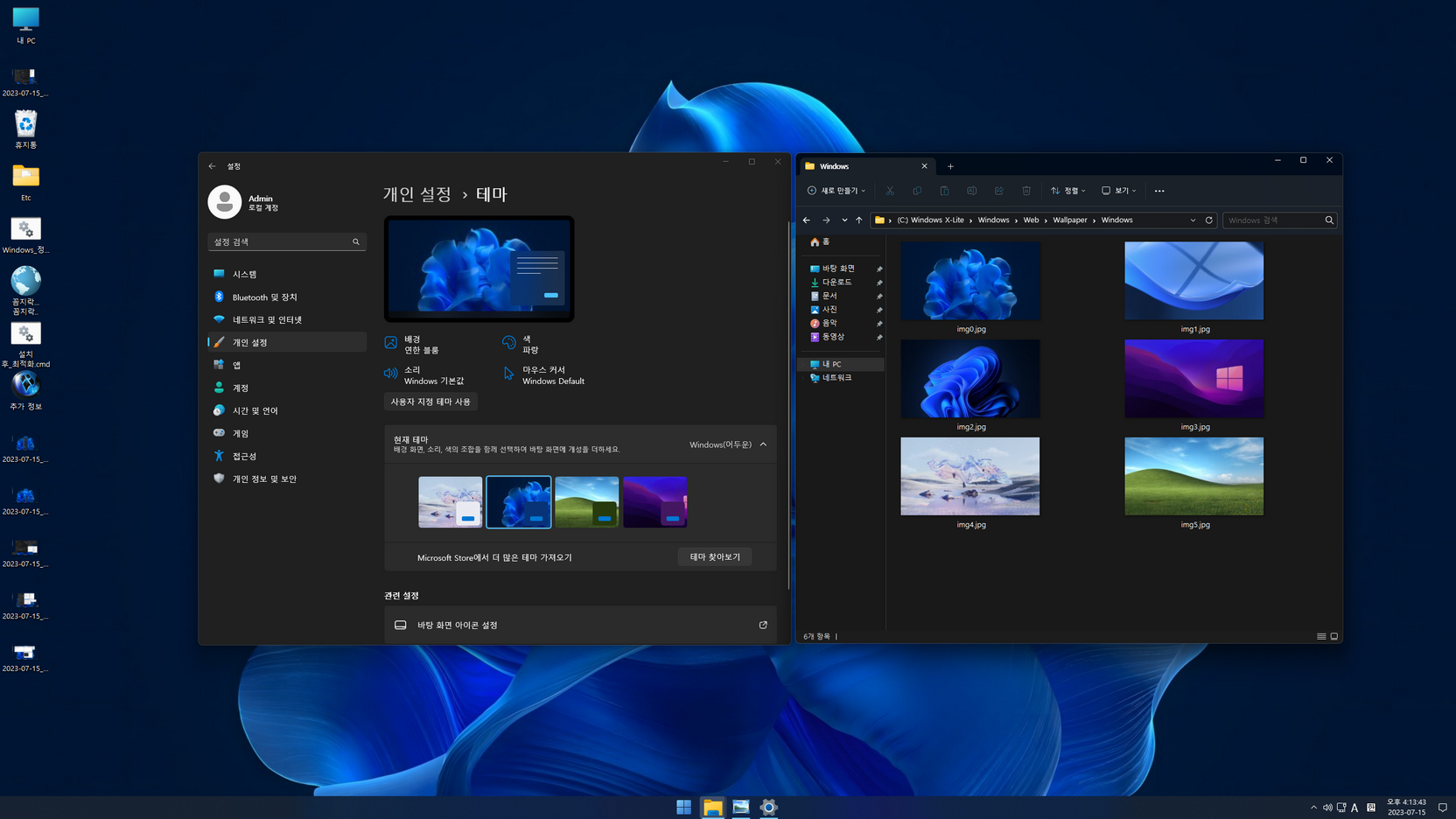The height and width of the screenshot is (819, 1456).
Task: Expand the address bar history dropdown
Action: 1193,220
